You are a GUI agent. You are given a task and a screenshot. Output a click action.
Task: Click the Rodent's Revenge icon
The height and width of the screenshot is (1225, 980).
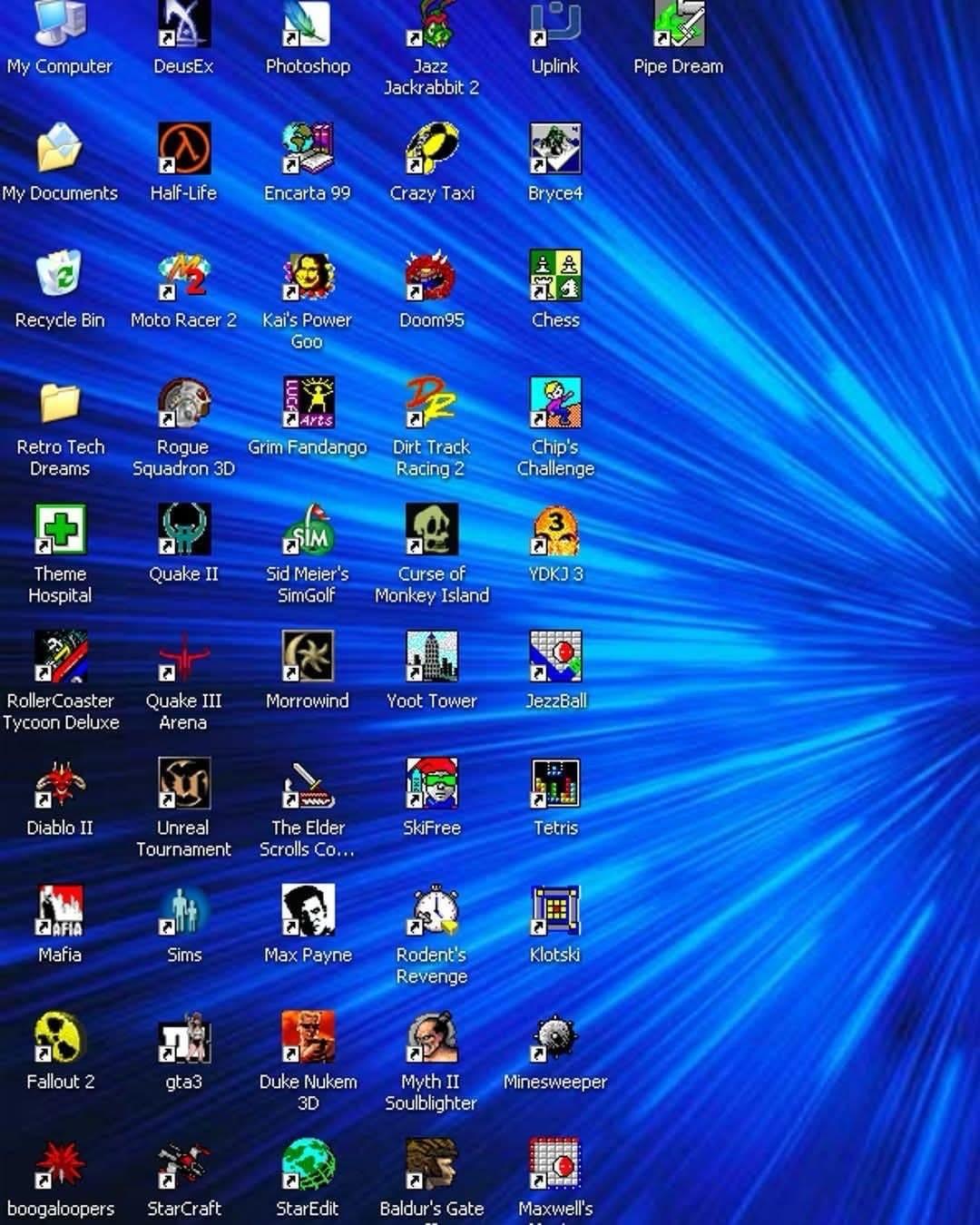(x=432, y=910)
